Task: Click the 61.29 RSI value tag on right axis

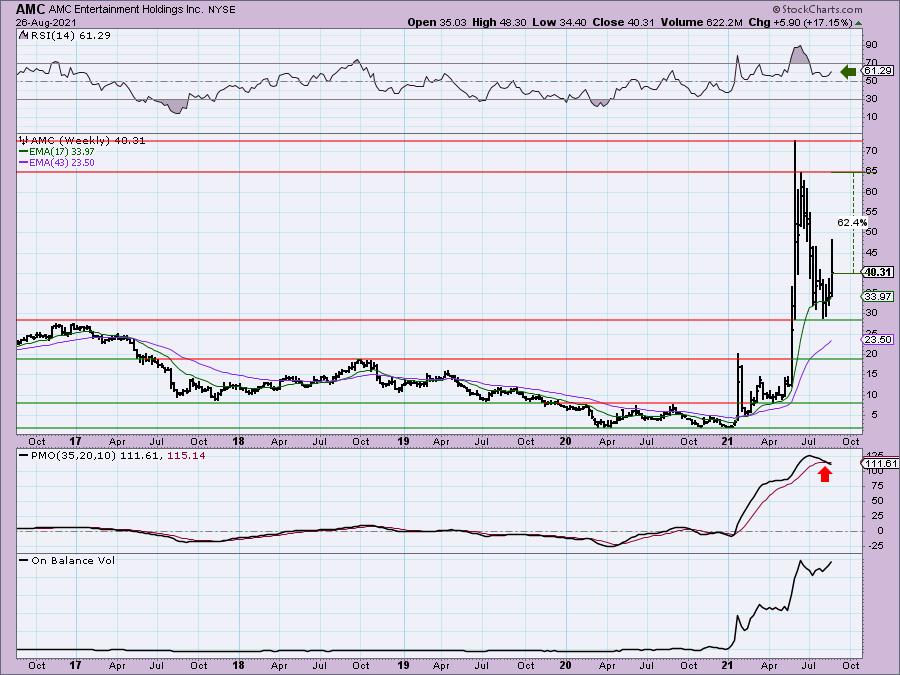Action: (x=878, y=71)
